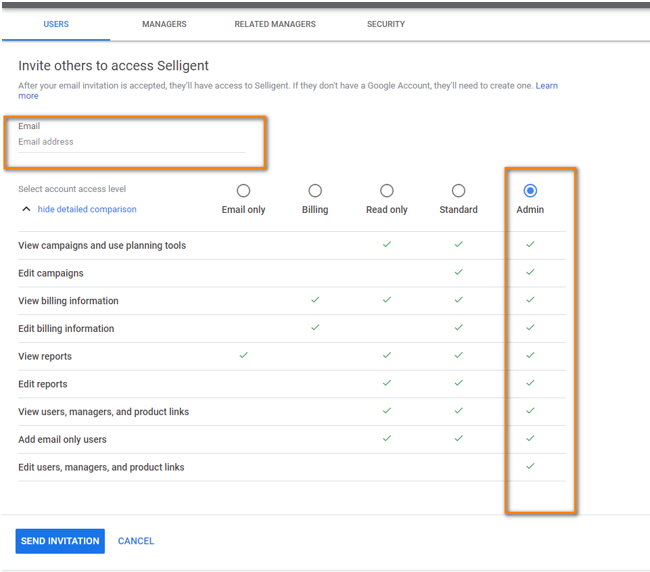Select the Read only access radio
The width and height of the screenshot is (650, 572).
(x=386, y=191)
